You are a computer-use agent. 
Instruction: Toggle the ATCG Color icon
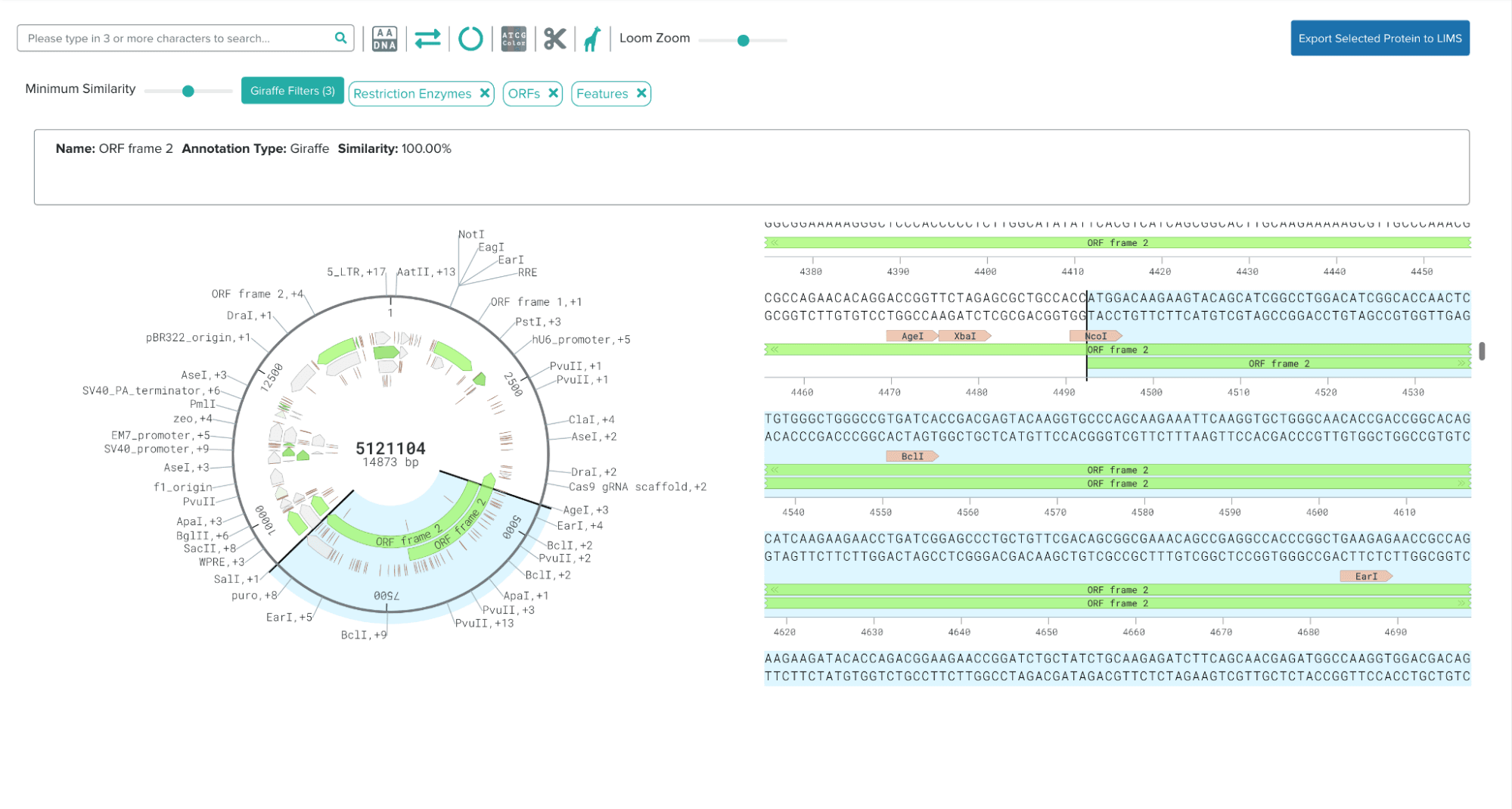tap(514, 39)
